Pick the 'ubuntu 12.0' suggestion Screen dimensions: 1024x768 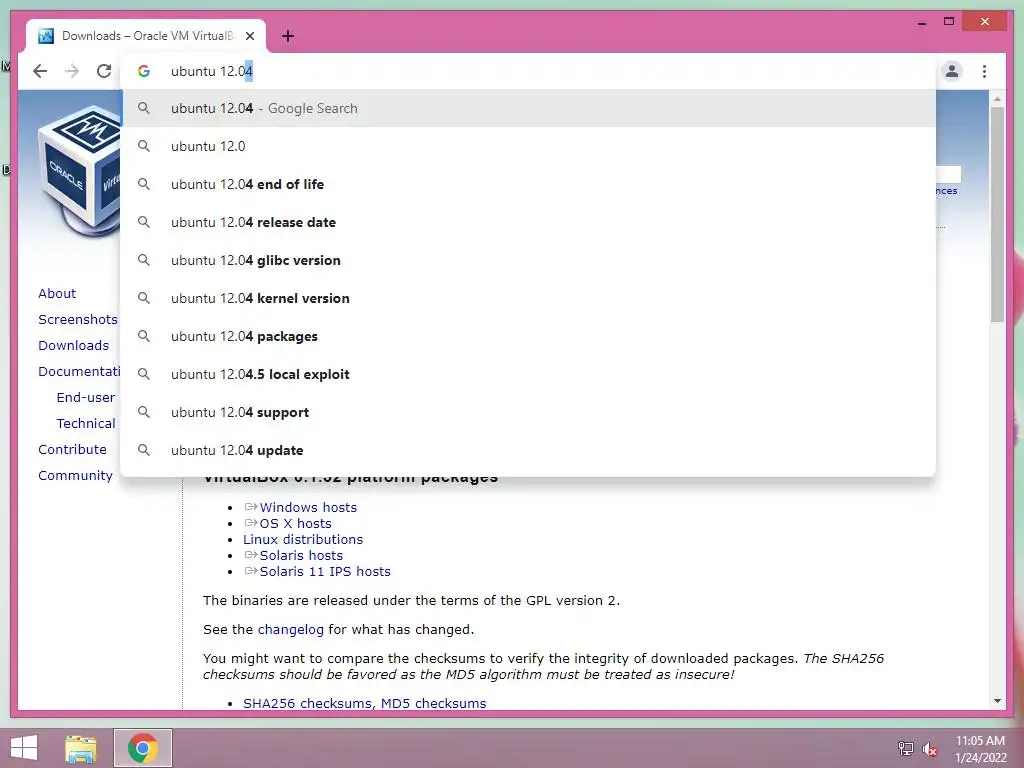click(528, 146)
